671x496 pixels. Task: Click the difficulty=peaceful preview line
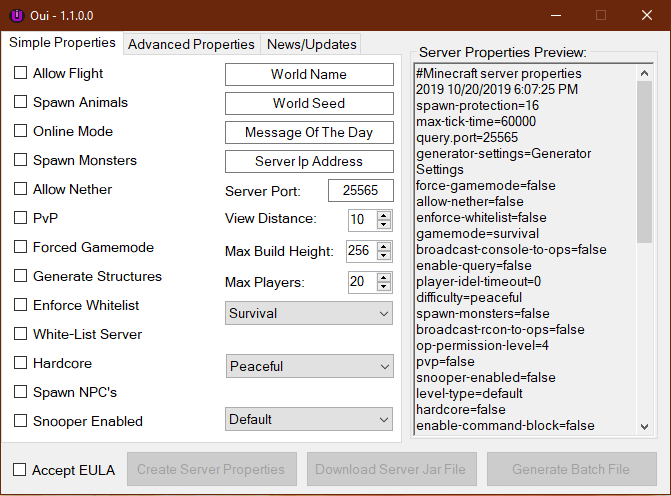pyautogui.click(x=469, y=297)
